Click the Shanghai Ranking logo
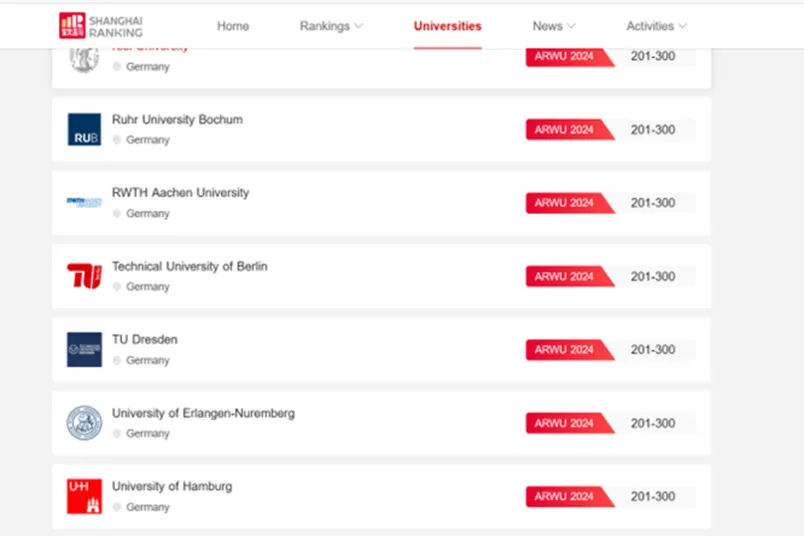Screen dimensions: 804x536 coord(100,26)
